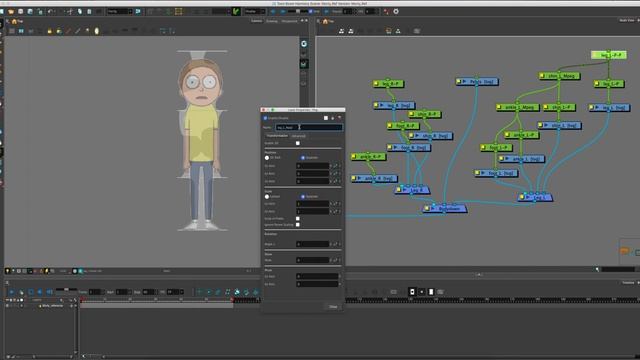Select the Morty_reference layer in timeline
The width and height of the screenshot is (640, 360).
(x=52, y=306)
